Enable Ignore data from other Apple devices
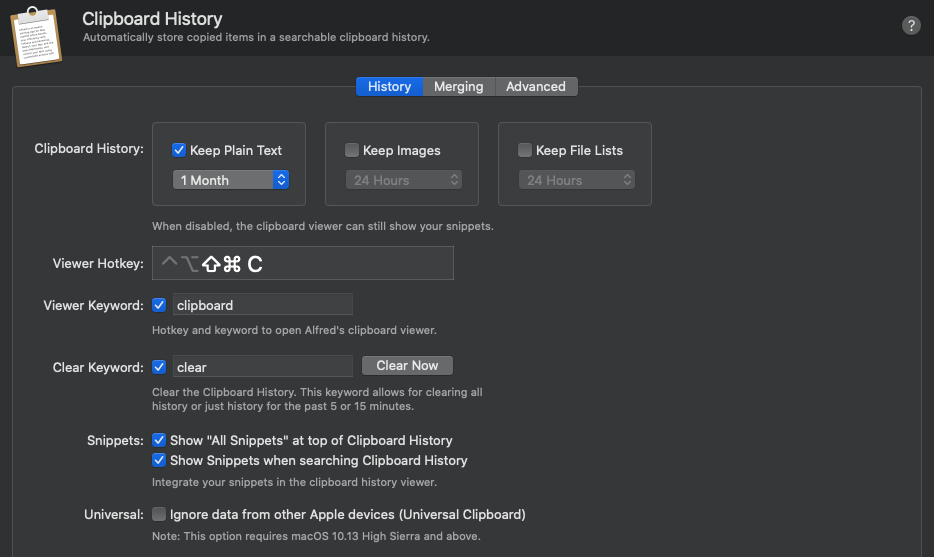 [159, 515]
